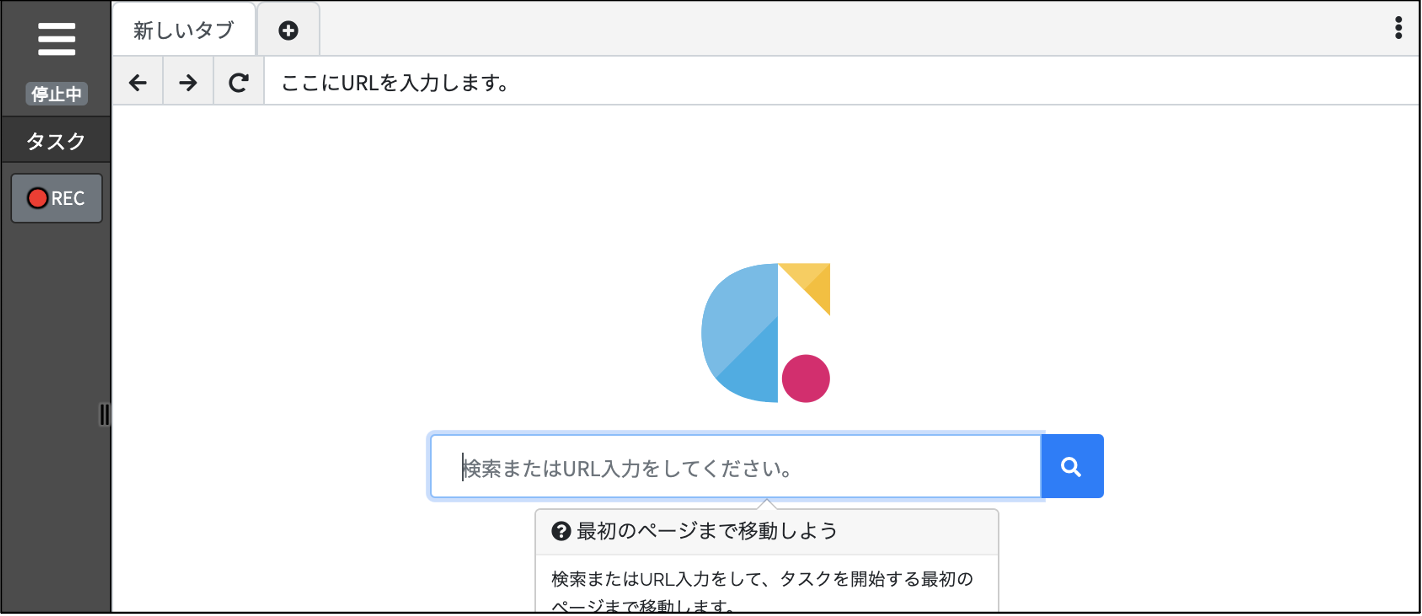Open a new tab with the plus icon
The height and width of the screenshot is (616, 1422).
click(288, 28)
